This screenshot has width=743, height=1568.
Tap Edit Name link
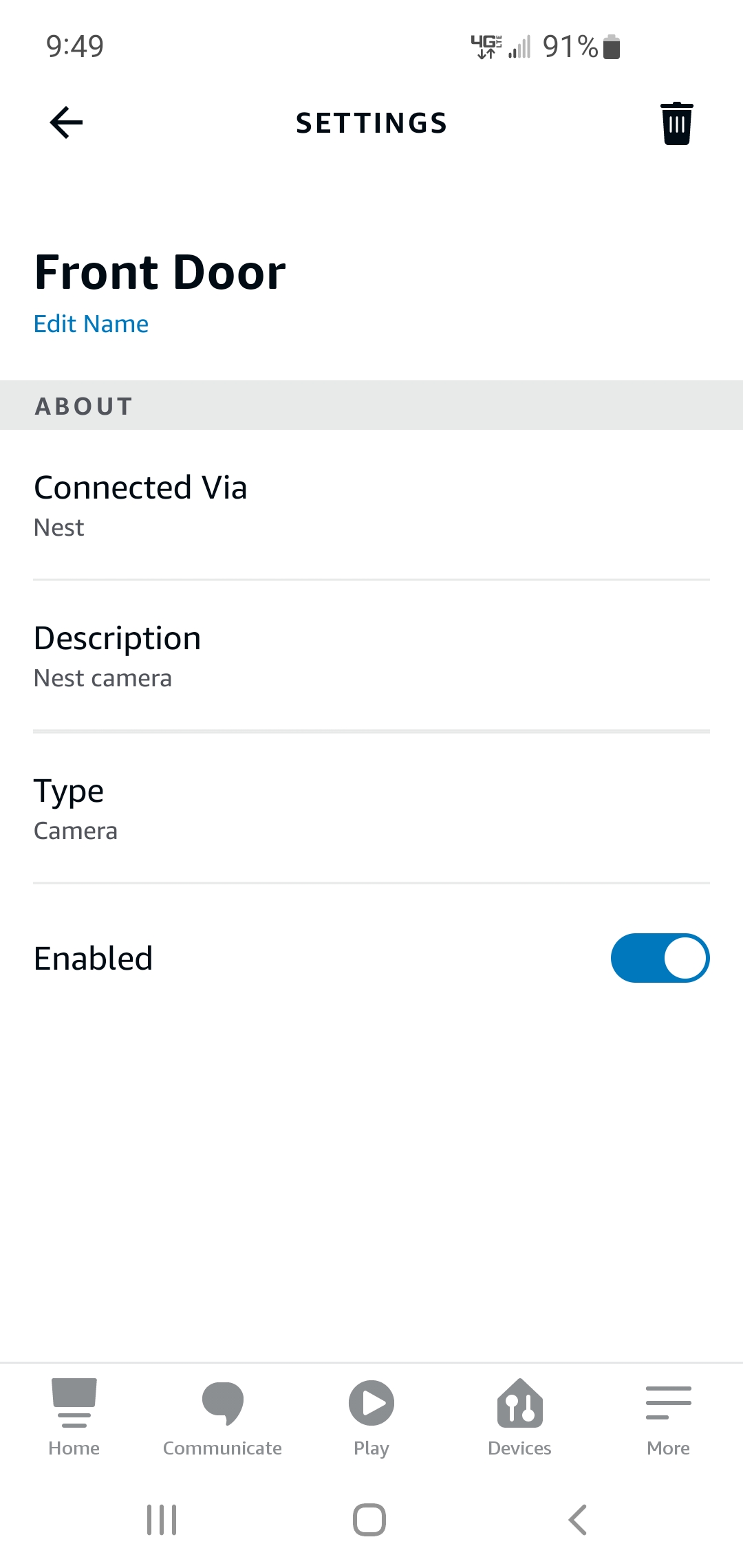(91, 324)
